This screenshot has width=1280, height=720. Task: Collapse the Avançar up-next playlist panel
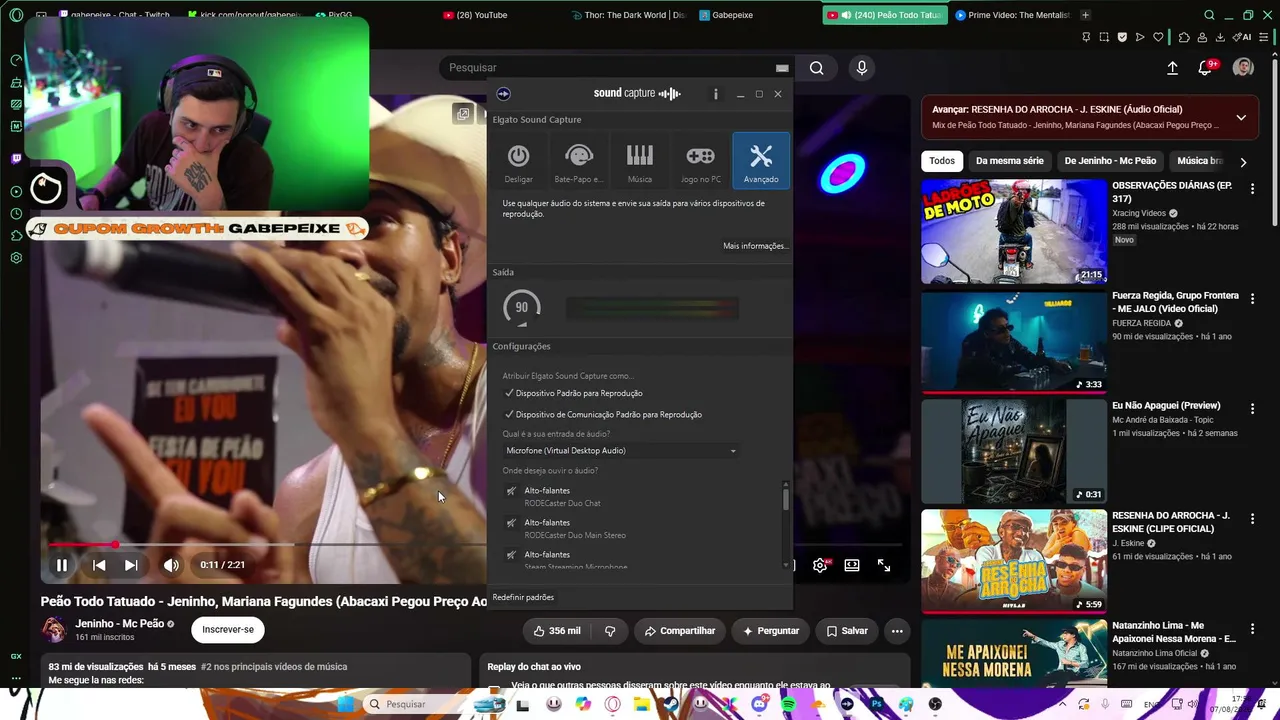(x=1241, y=117)
